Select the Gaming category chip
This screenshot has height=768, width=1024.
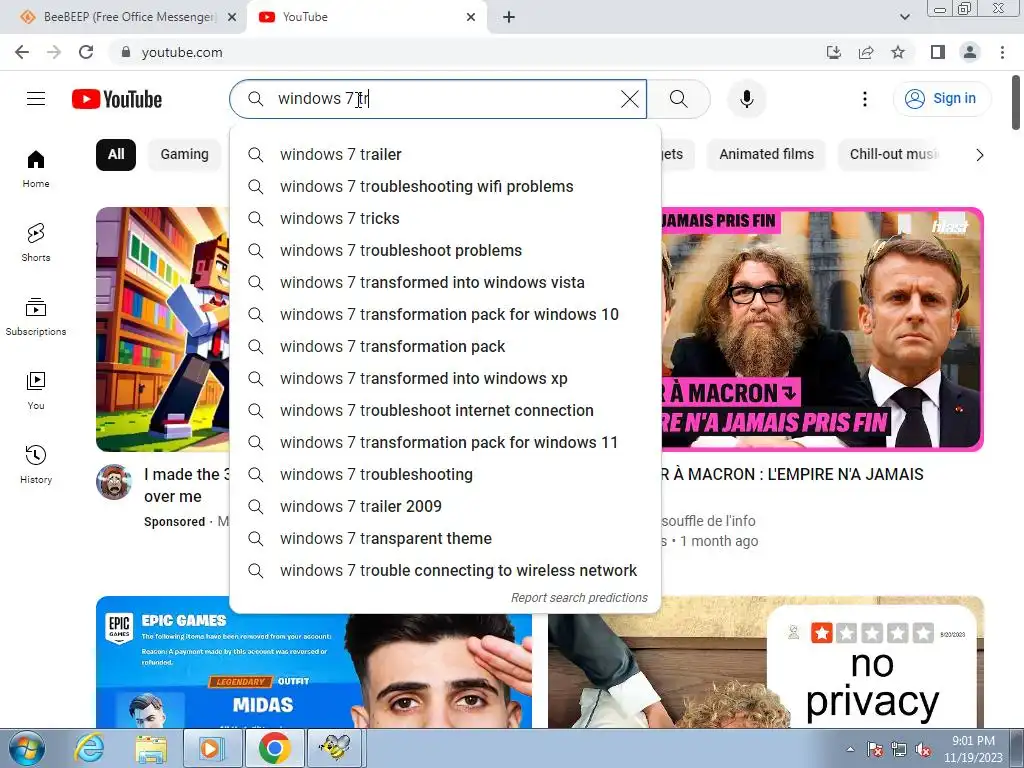[185, 155]
